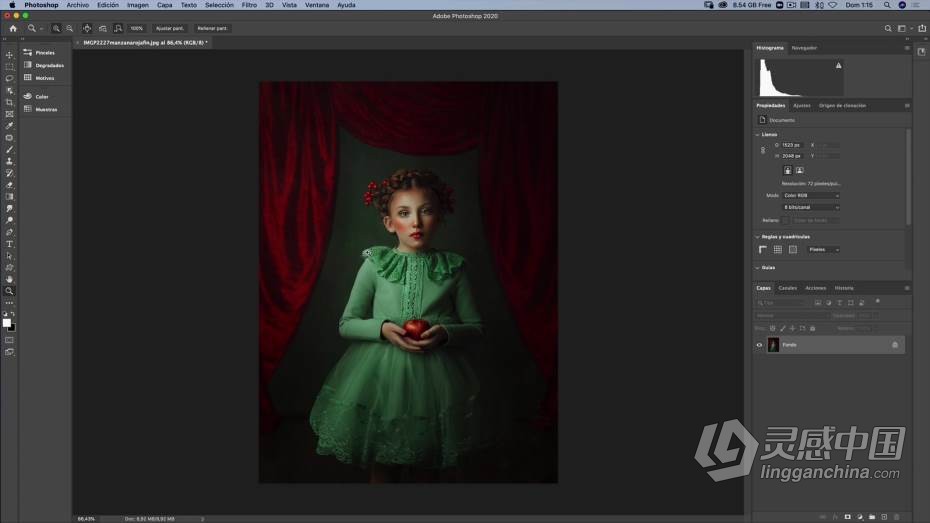Select the Pen tool
930x523 pixels.
point(9,232)
